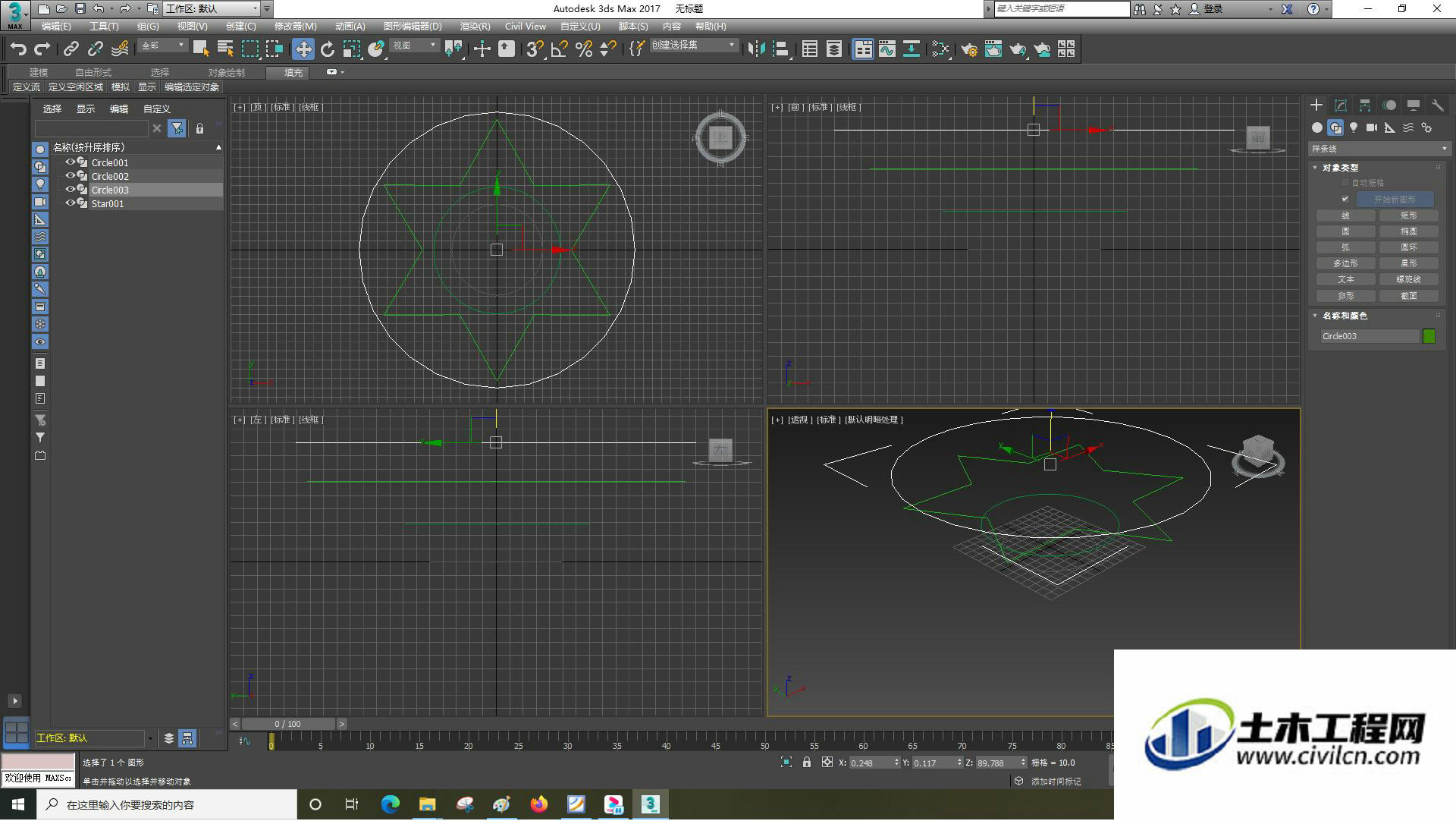Viewport: 1456px width, 821px height.
Task: Open the Modify command panel tab
Action: tap(1341, 105)
